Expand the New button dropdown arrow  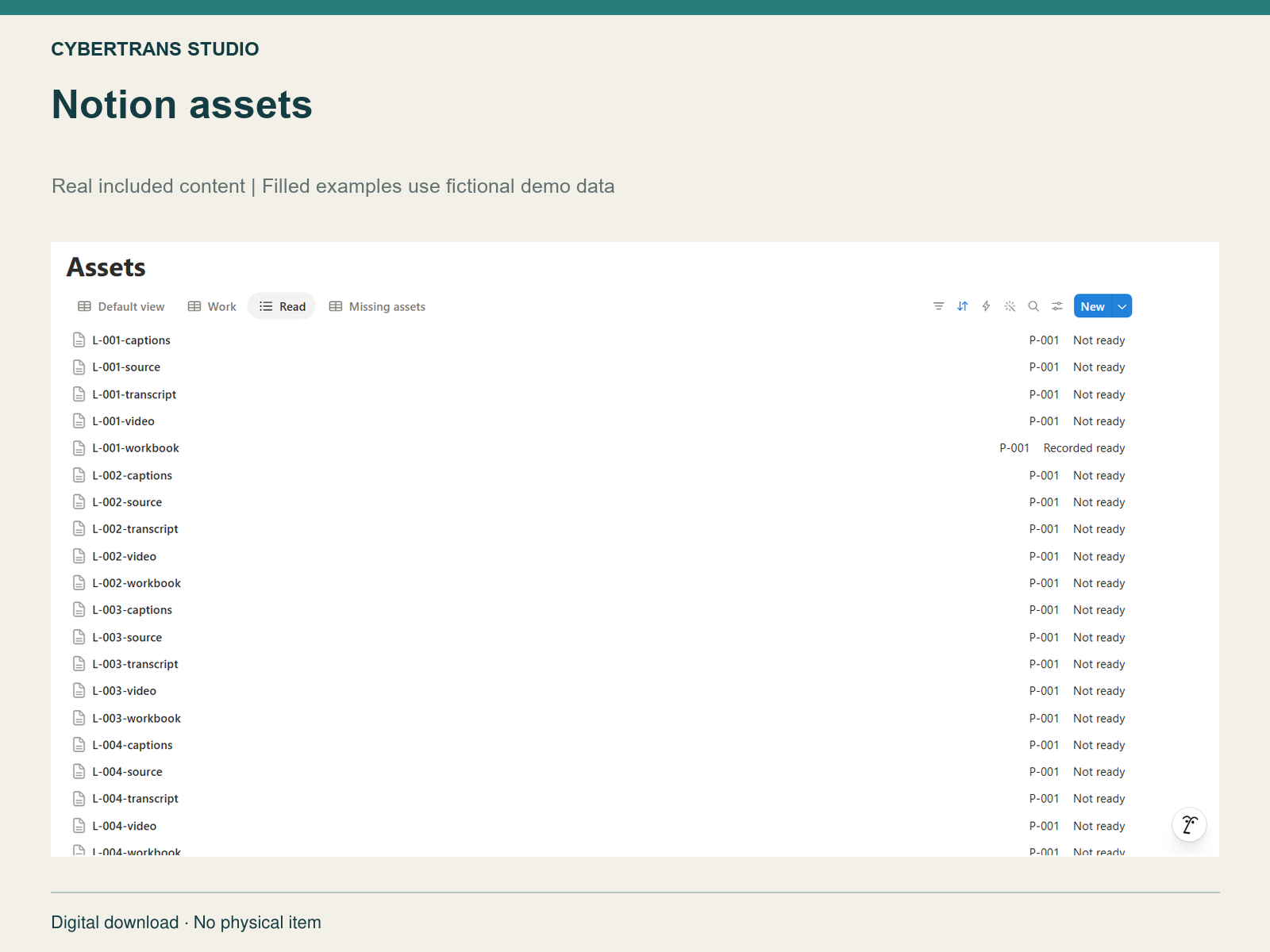1122,306
